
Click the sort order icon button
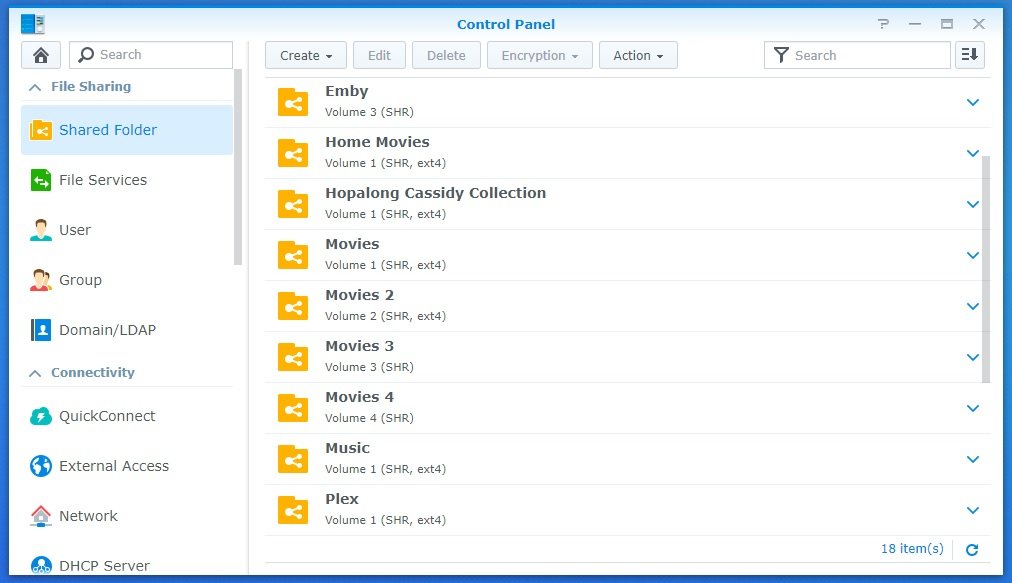(x=970, y=55)
